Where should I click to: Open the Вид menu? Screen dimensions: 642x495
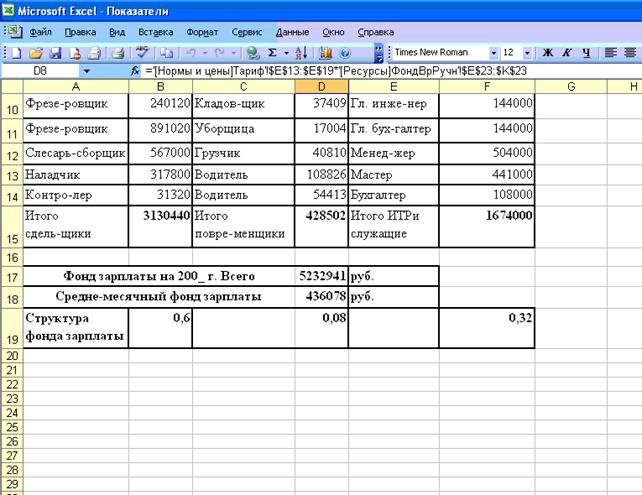click(117, 32)
